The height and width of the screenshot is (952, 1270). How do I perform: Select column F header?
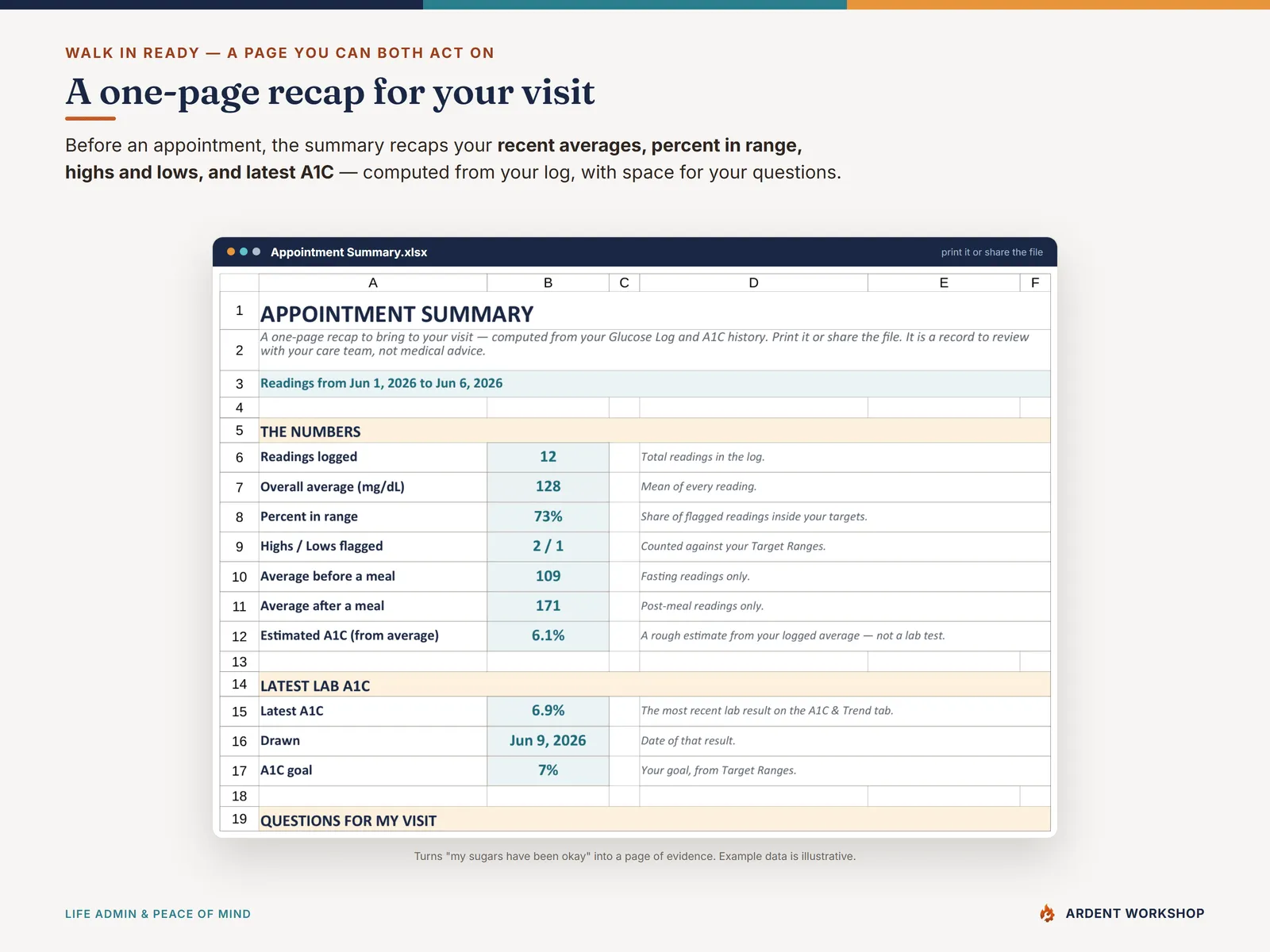(1035, 282)
